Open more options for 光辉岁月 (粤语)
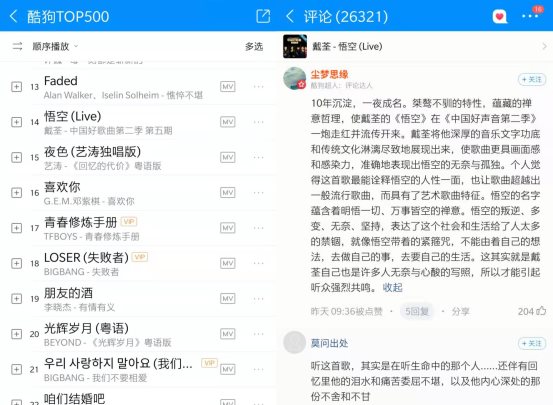The image size is (553, 405). tap(259, 334)
